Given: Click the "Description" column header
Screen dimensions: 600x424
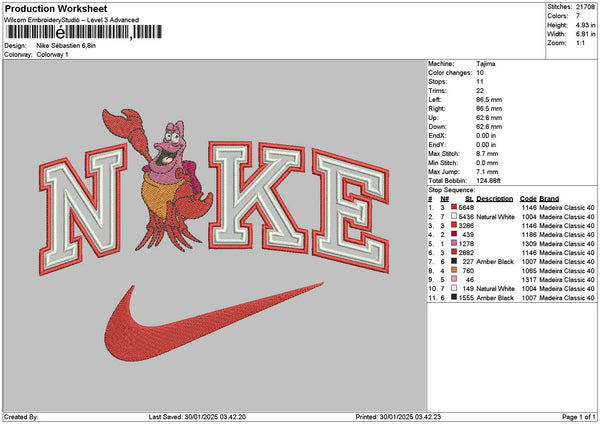Looking at the screenshot, I should coord(495,199).
